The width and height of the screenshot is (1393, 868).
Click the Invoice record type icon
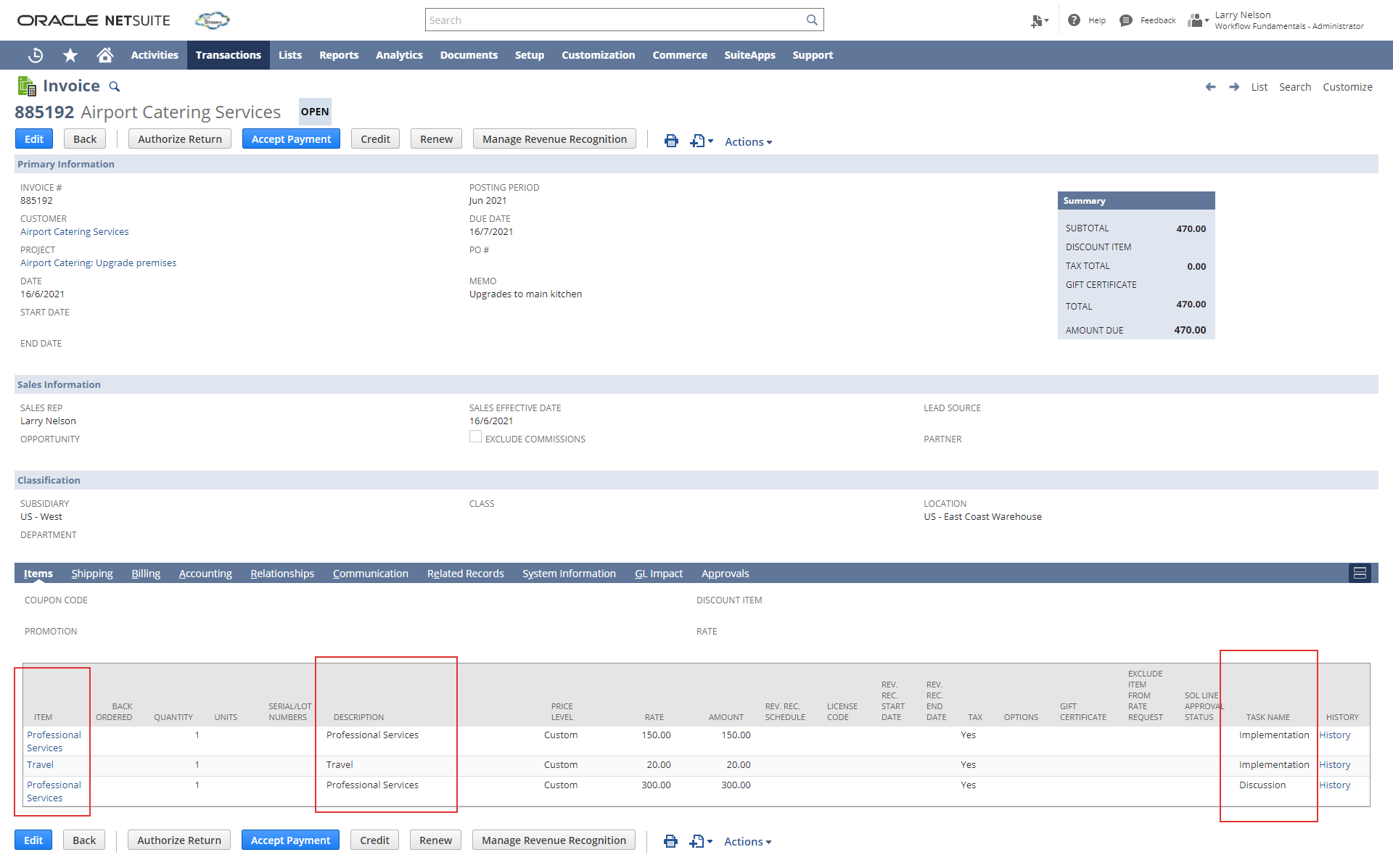pos(27,86)
